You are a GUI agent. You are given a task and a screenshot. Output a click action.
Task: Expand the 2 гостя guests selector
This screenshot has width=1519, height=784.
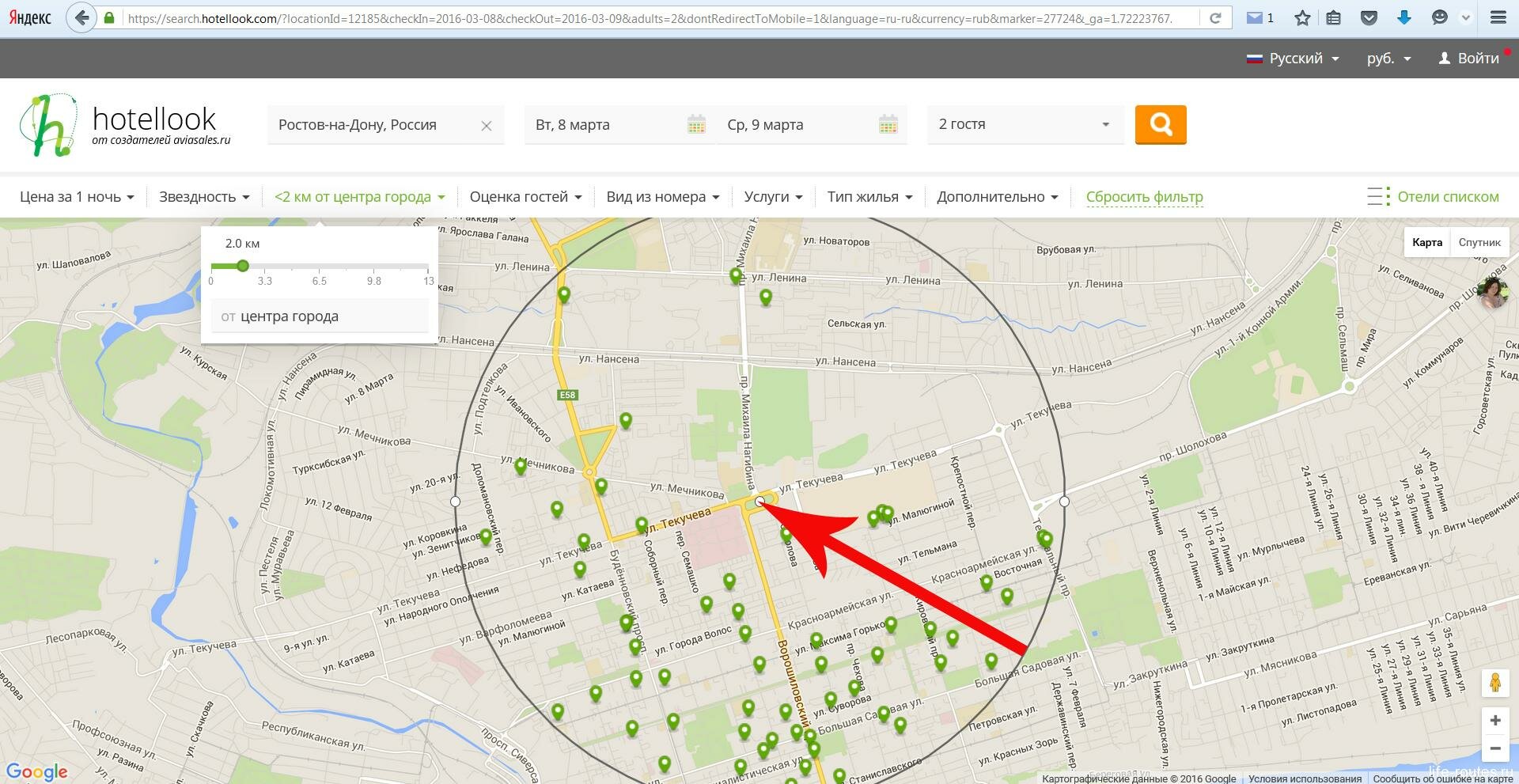[x=1024, y=124]
